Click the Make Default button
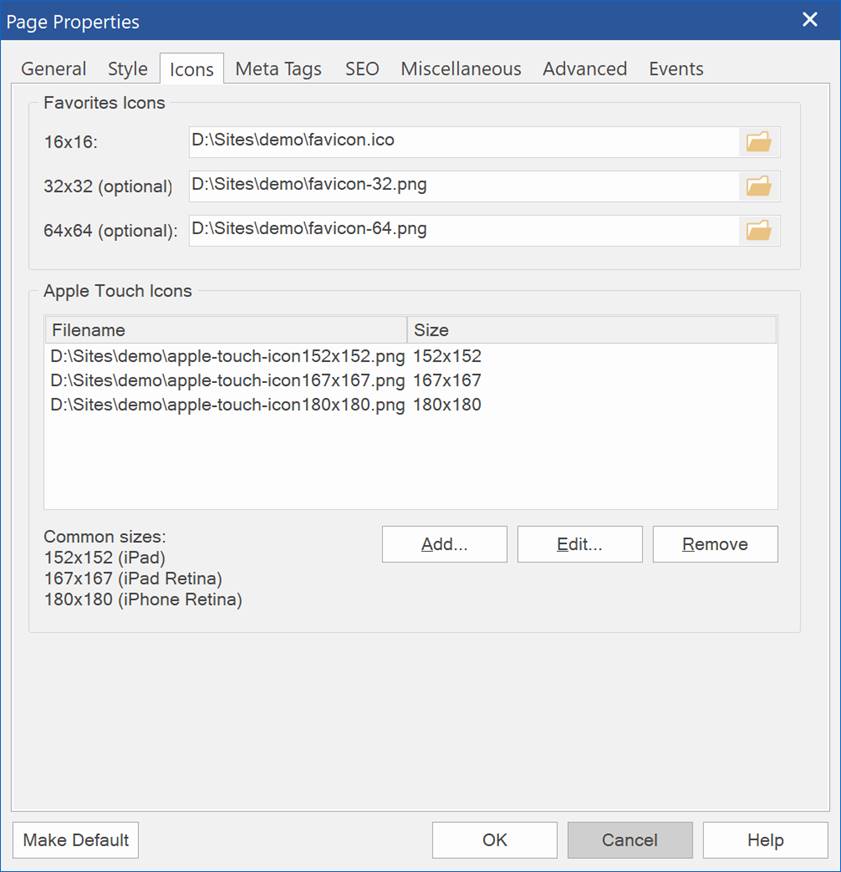 click(x=76, y=840)
